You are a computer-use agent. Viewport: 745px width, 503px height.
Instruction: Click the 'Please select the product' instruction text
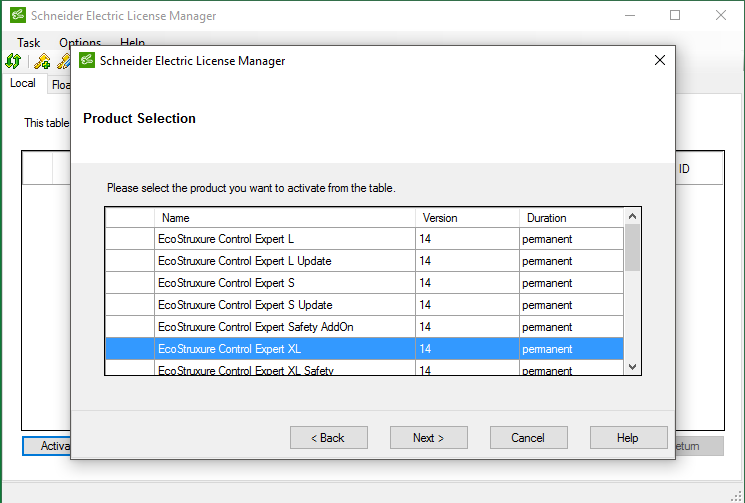[x=251, y=188]
